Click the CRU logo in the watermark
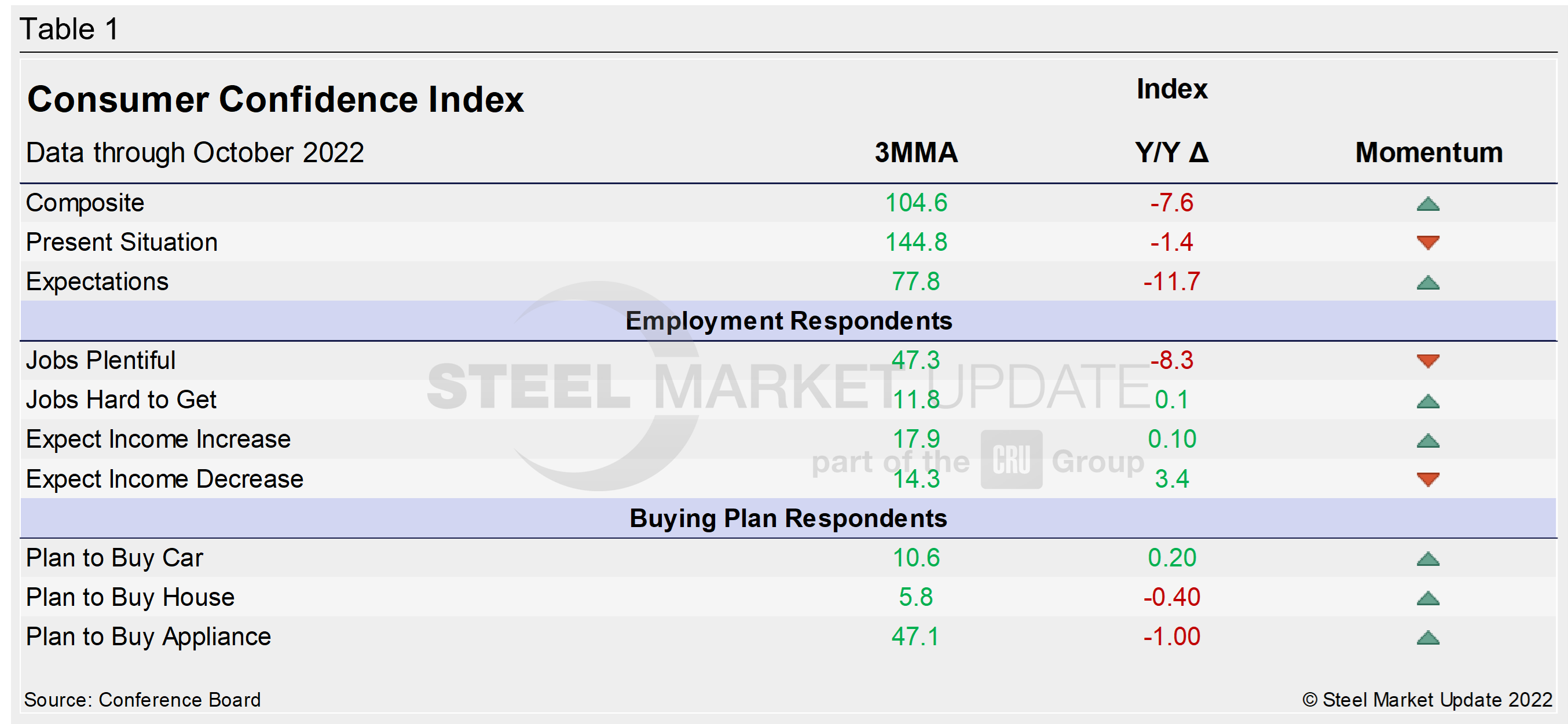Screen dimensions: 1568x724 (x=1011, y=460)
